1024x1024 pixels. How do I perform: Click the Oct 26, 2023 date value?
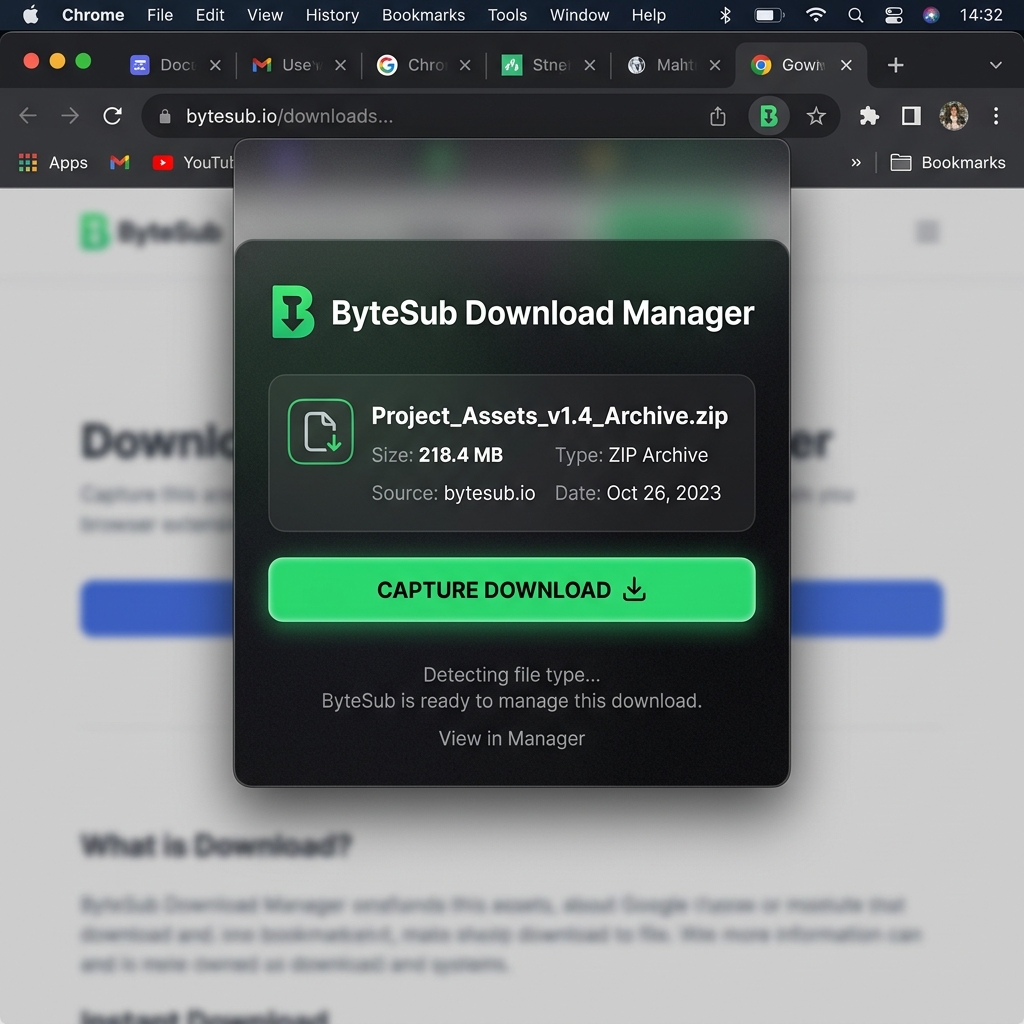[664, 493]
